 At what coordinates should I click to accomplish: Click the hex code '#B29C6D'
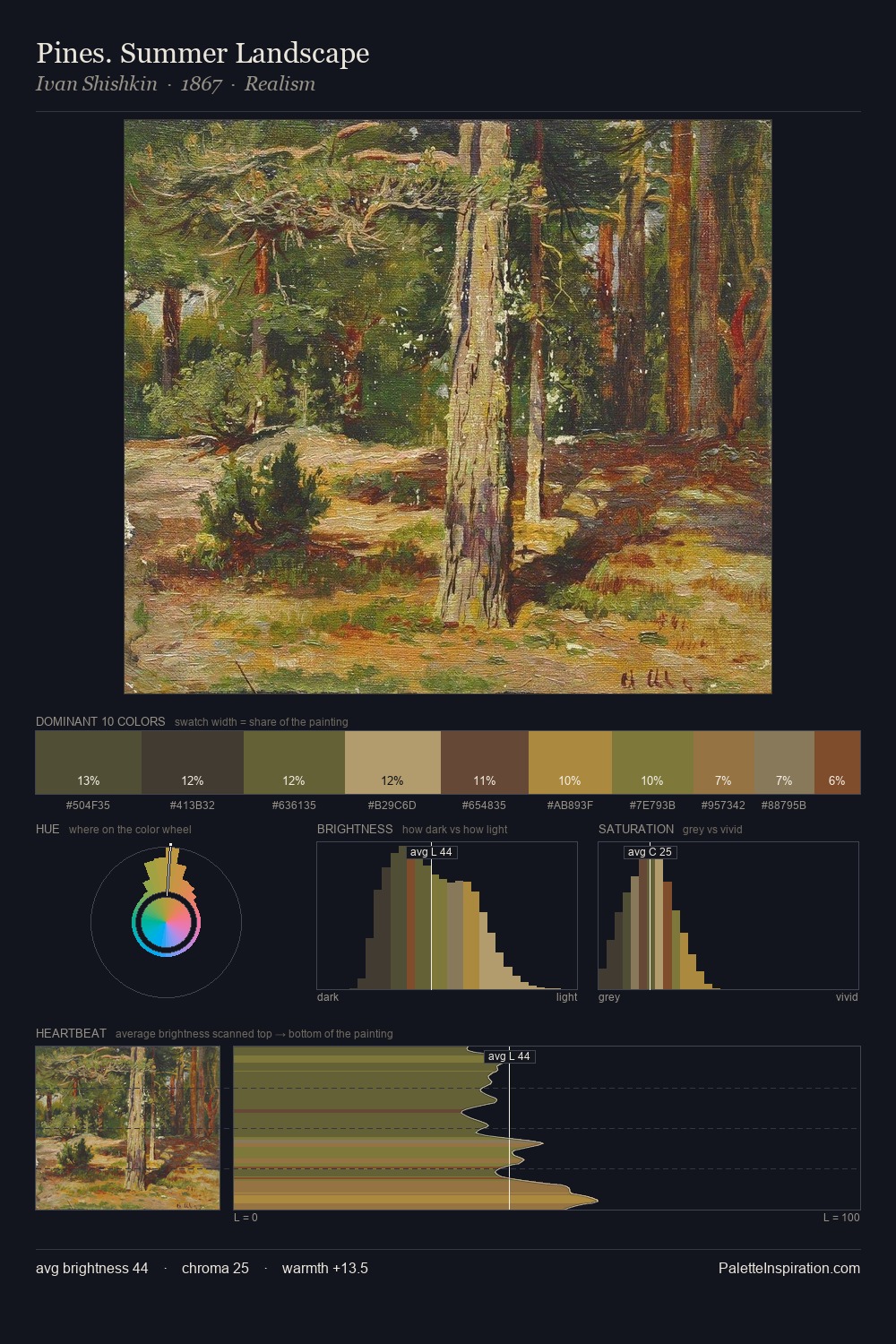[392, 806]
